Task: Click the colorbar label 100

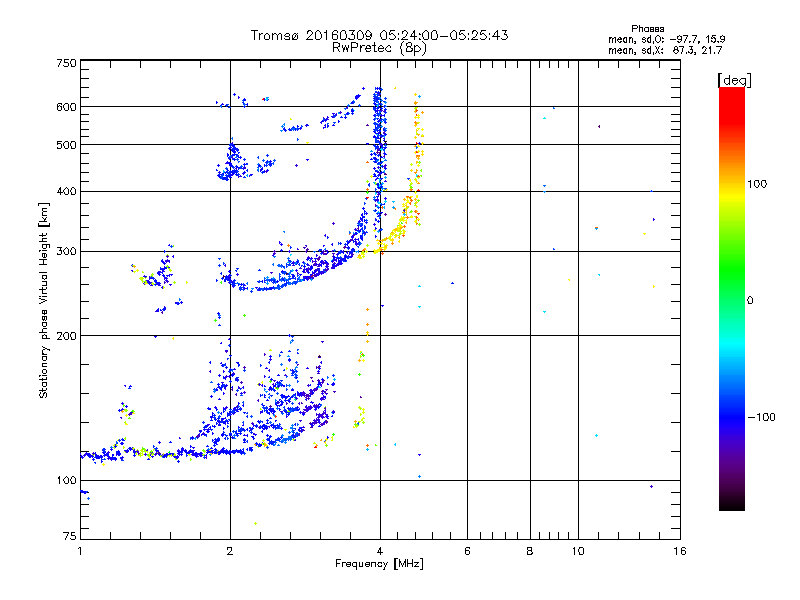Action: pyautogui.click(x=757, y=184)
